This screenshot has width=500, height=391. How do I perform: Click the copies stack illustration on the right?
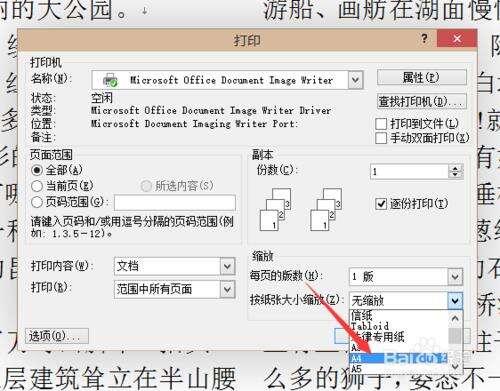(326, 209)
